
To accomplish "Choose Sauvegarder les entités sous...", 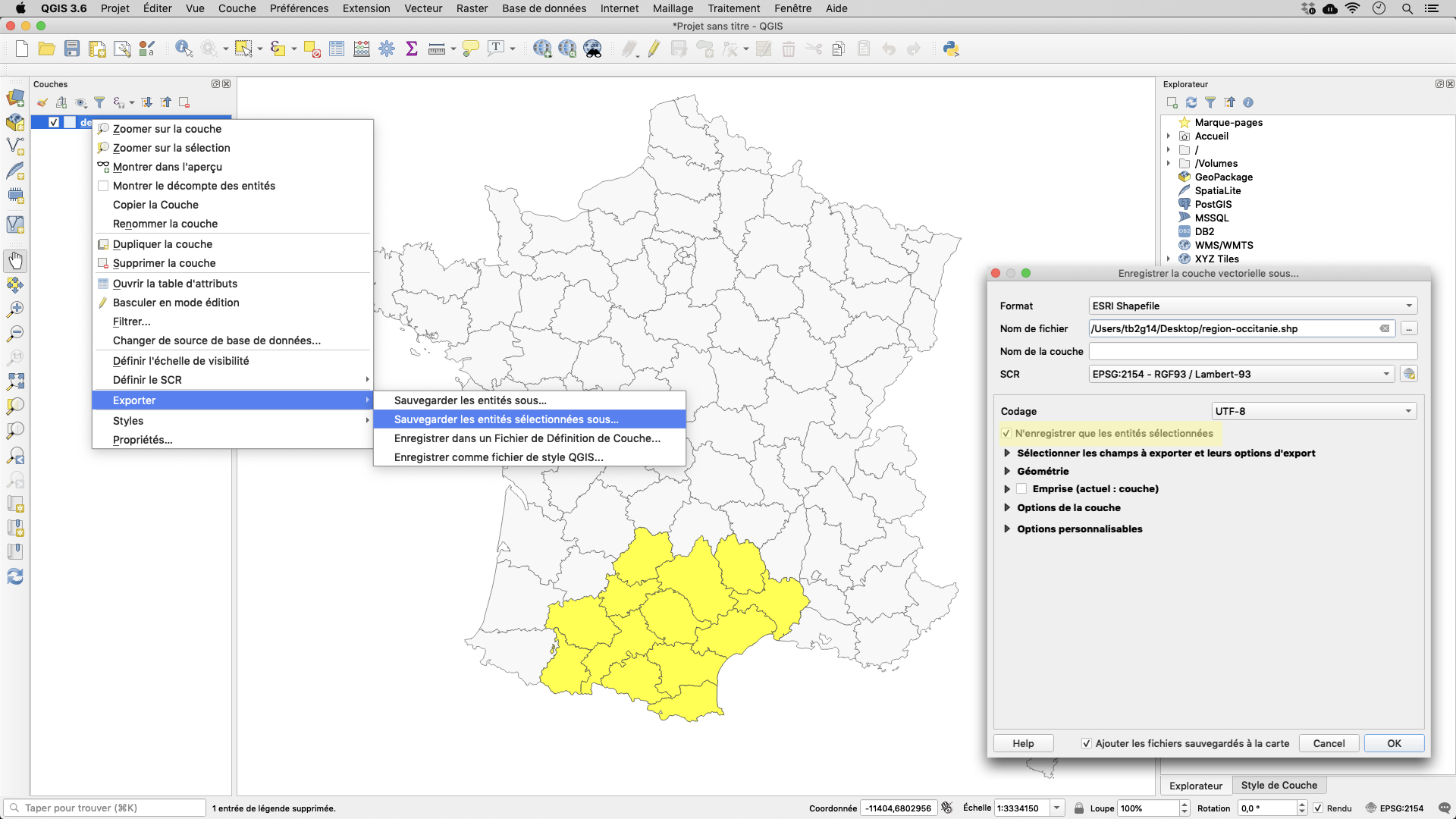I will [529, 400].
